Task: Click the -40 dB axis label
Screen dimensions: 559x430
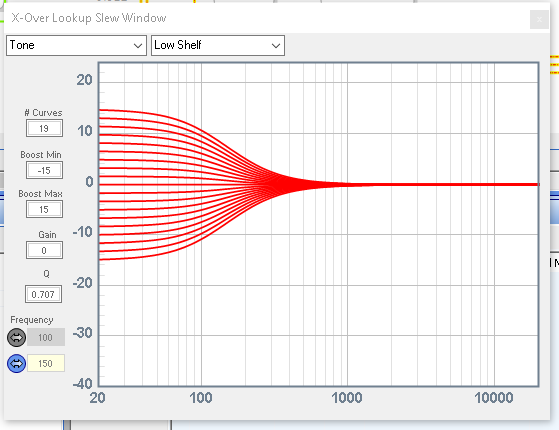Action: [x=83, y=384]
